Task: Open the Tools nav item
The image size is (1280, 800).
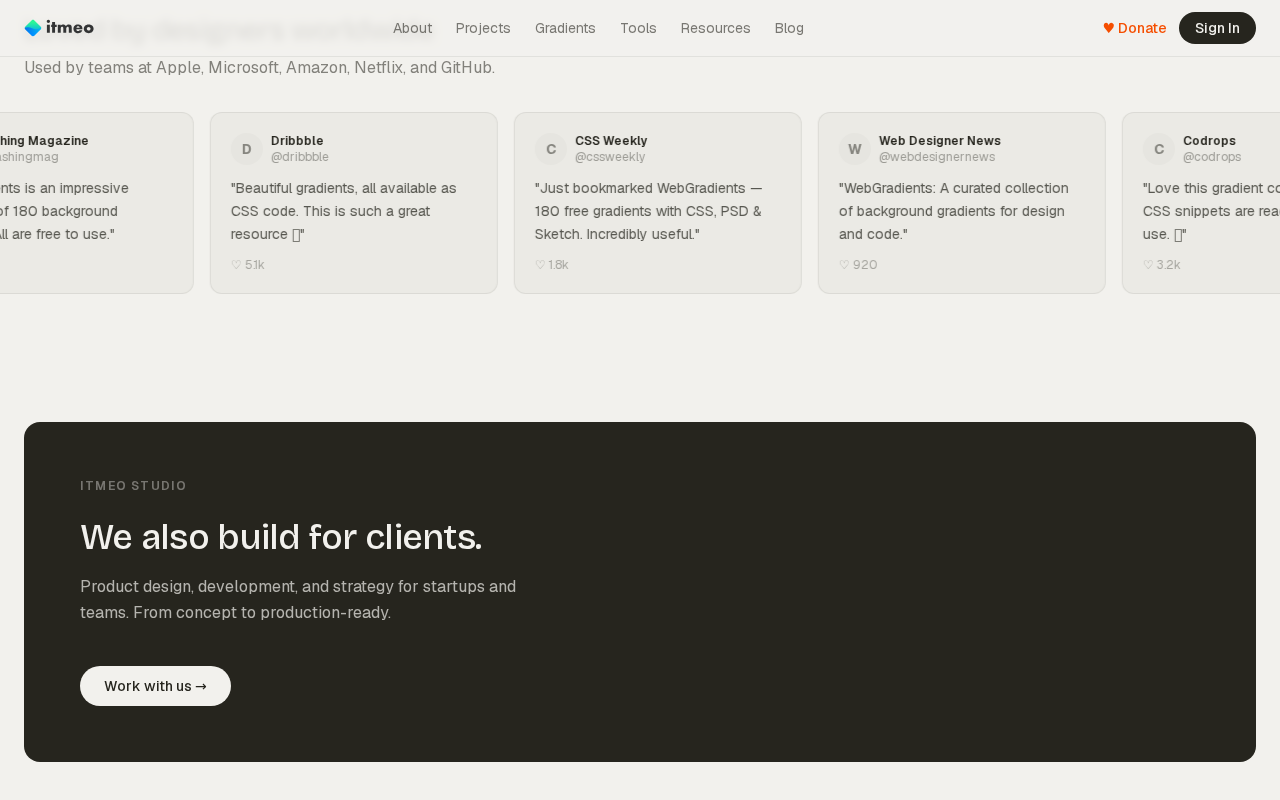Action: pos(638,28)
